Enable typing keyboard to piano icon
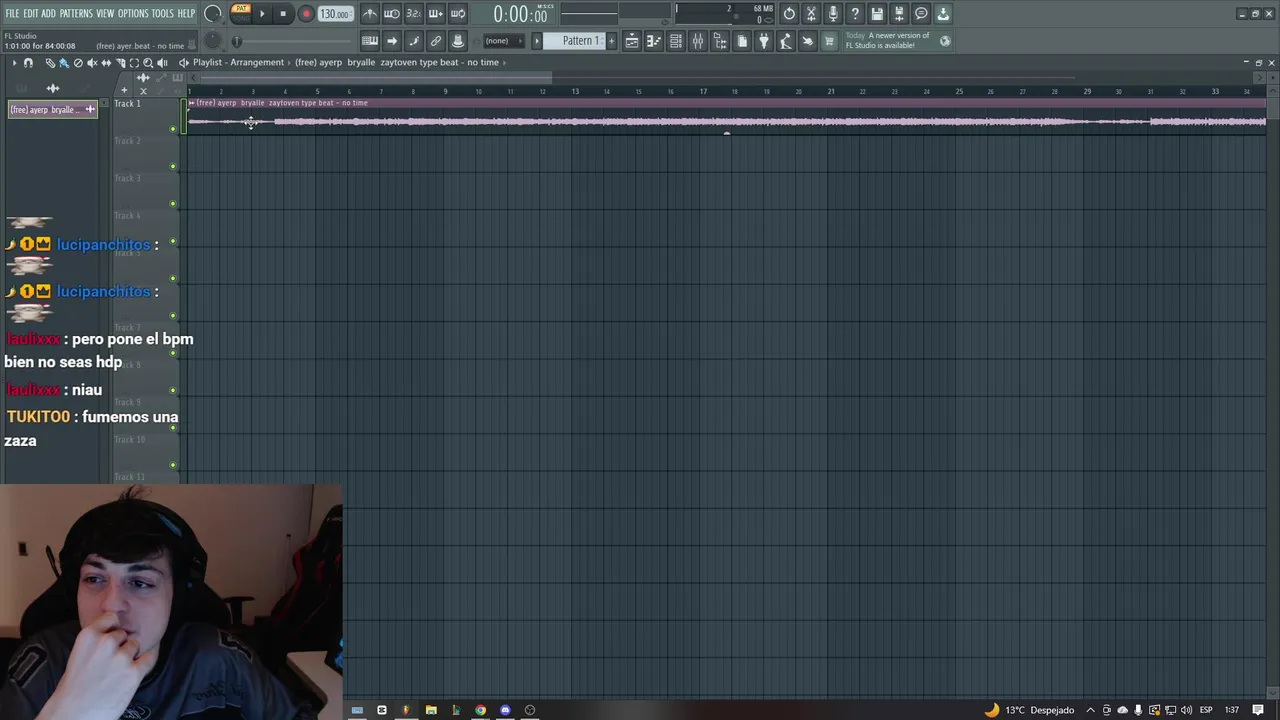Image resolution: width=1280 pixels, height=720 pixels. (x=370, y=41)
